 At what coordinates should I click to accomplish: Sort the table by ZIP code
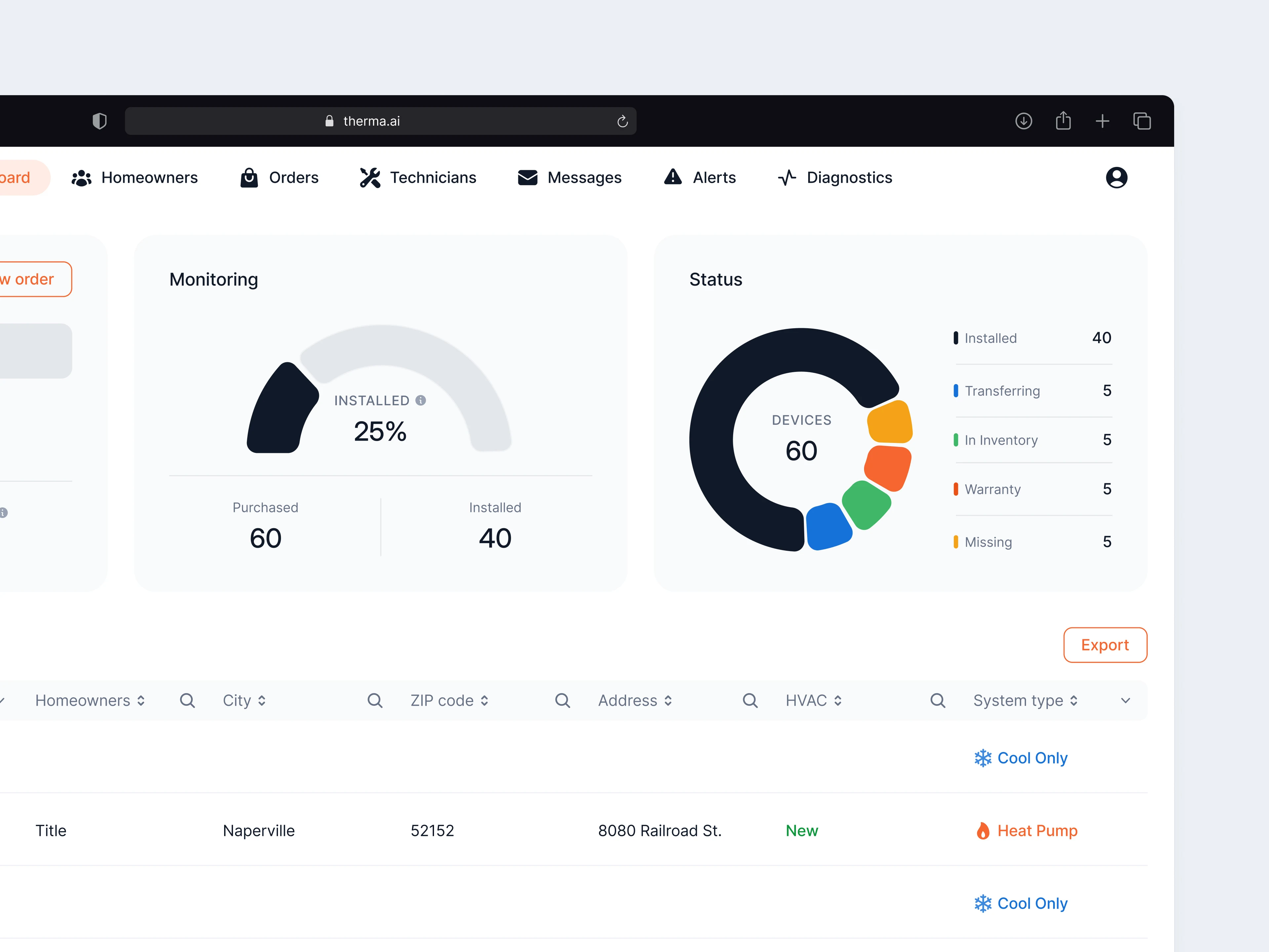click(485, 701)
